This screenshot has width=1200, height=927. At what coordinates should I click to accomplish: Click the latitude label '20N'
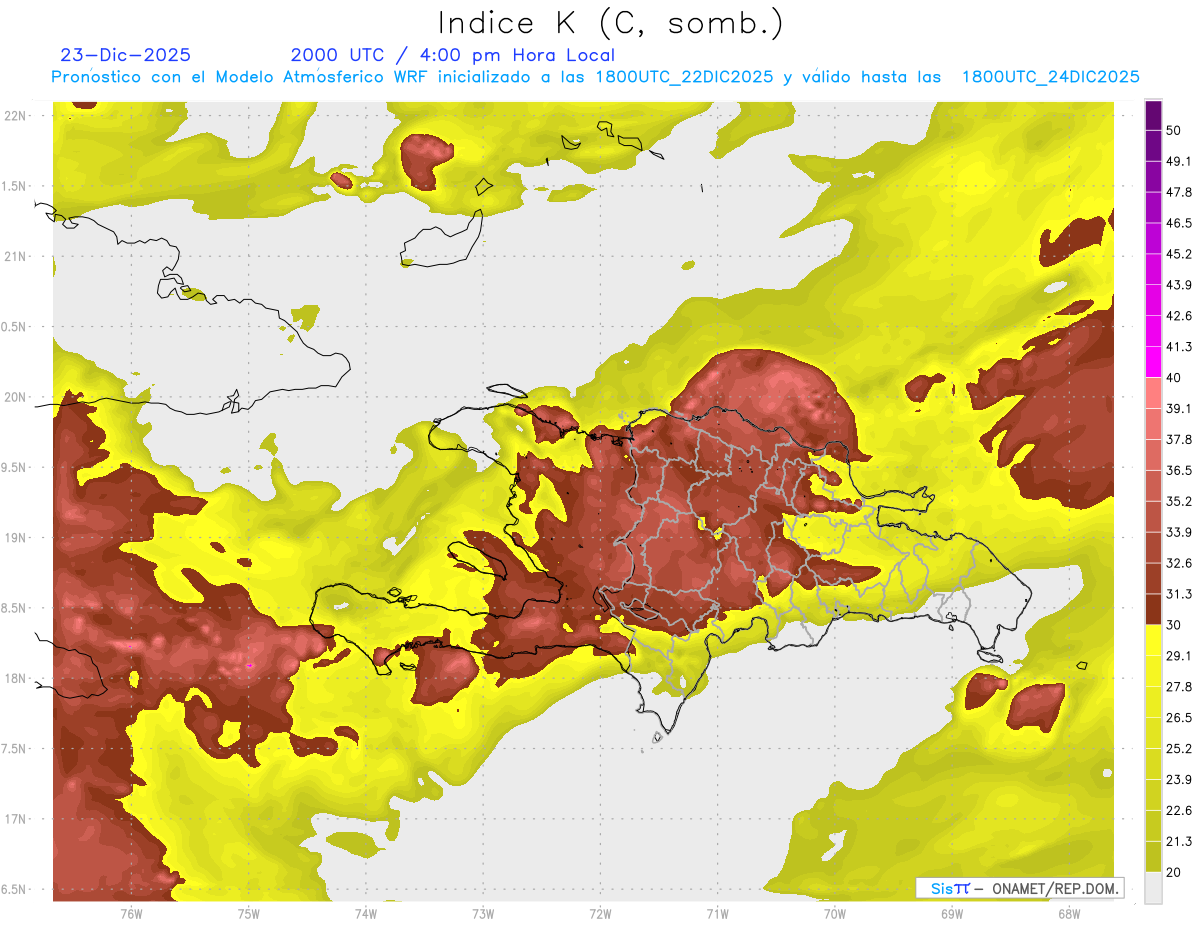pyautogui.click(x=15, y=397)
